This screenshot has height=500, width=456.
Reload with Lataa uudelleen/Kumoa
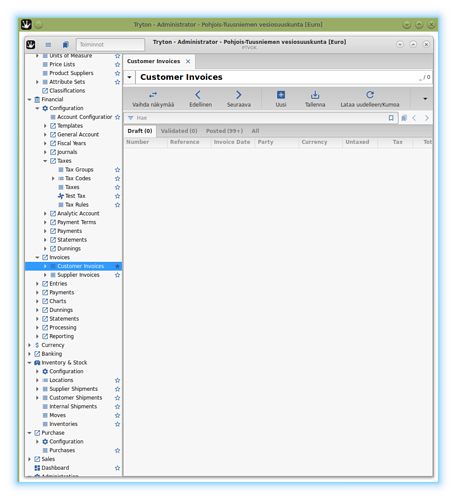[370, 99]
